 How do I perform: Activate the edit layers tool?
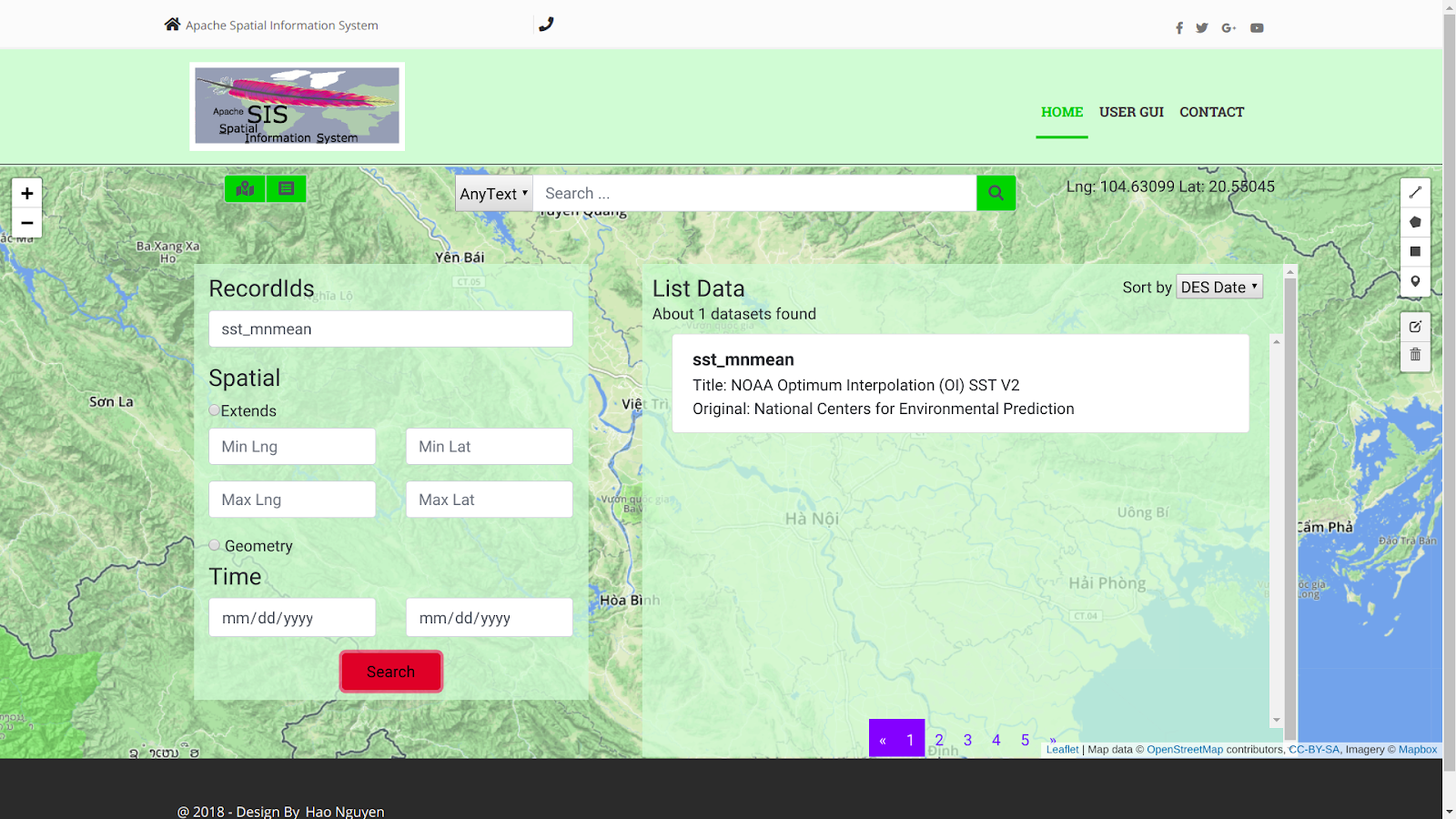tap(1415, 326)
